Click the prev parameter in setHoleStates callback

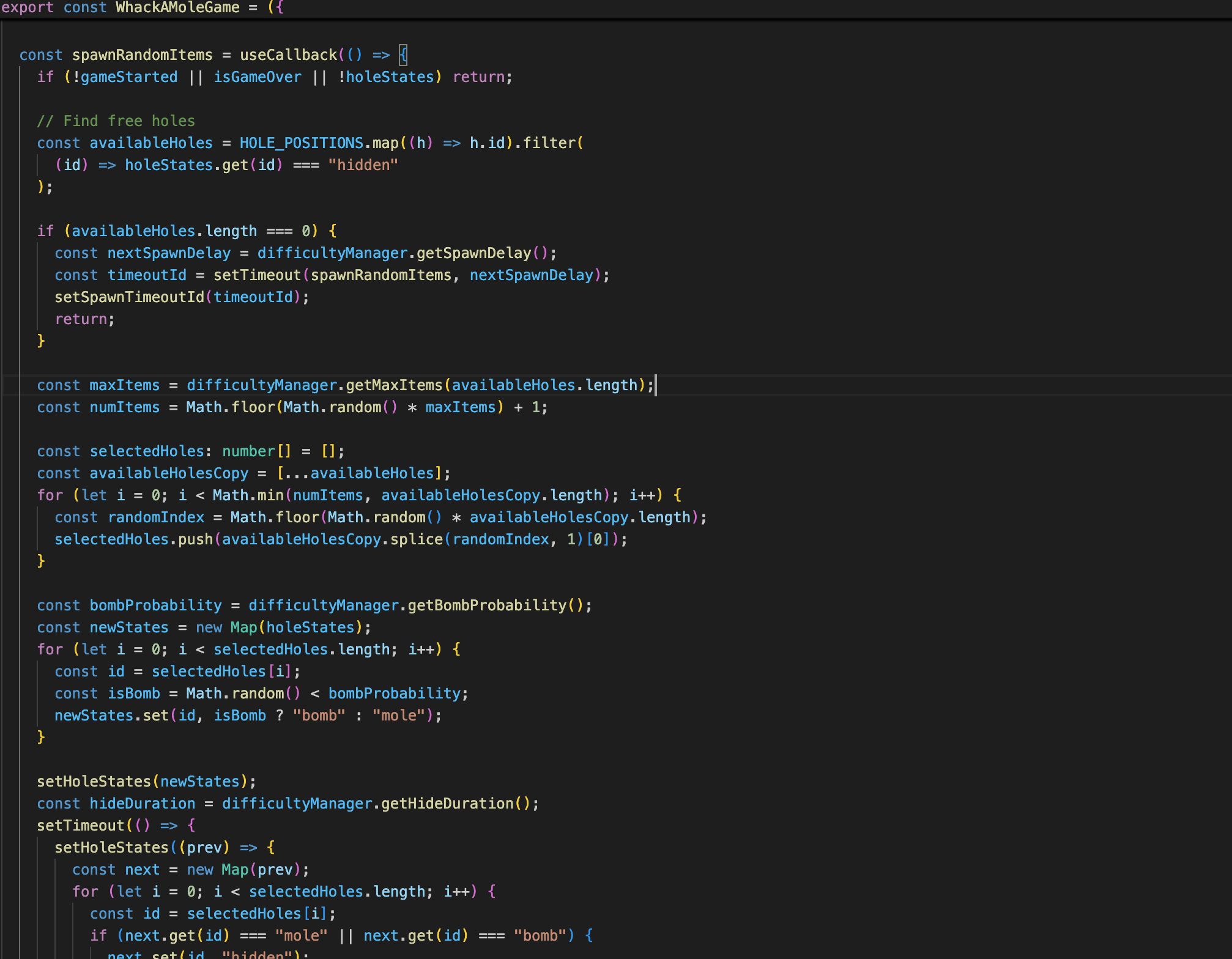[x=204, y=848]
